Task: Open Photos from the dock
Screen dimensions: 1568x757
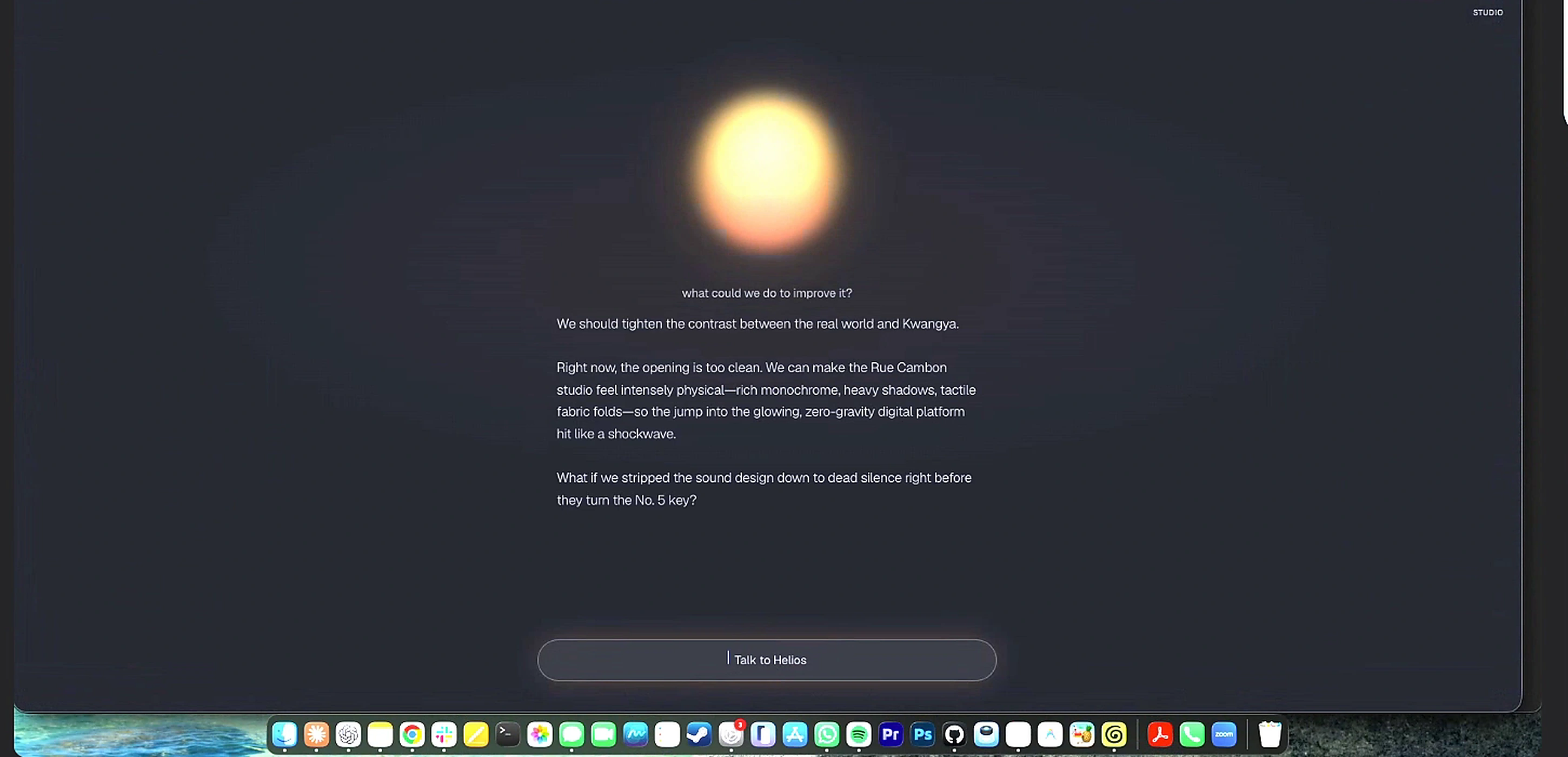Action: click(x=540, y=734)
